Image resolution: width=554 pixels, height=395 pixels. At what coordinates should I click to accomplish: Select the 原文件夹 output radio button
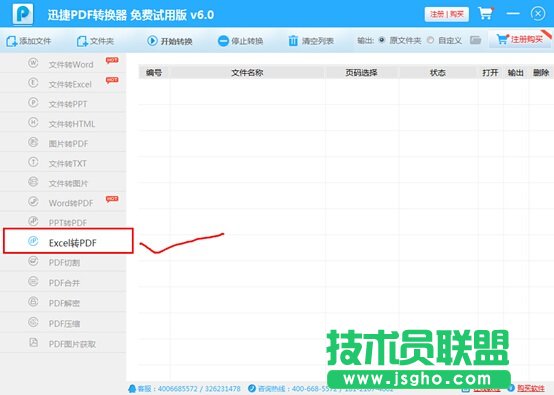point(382,40)
